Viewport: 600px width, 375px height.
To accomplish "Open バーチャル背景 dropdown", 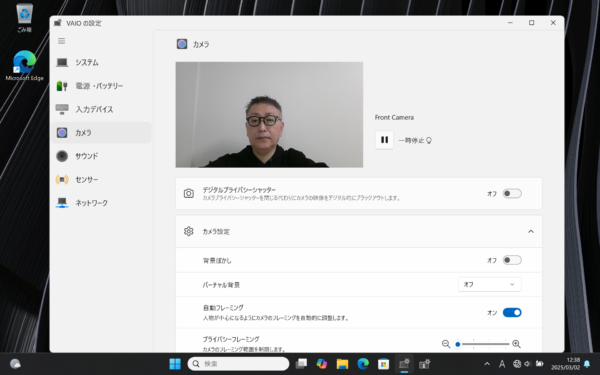I will point(489,284).
